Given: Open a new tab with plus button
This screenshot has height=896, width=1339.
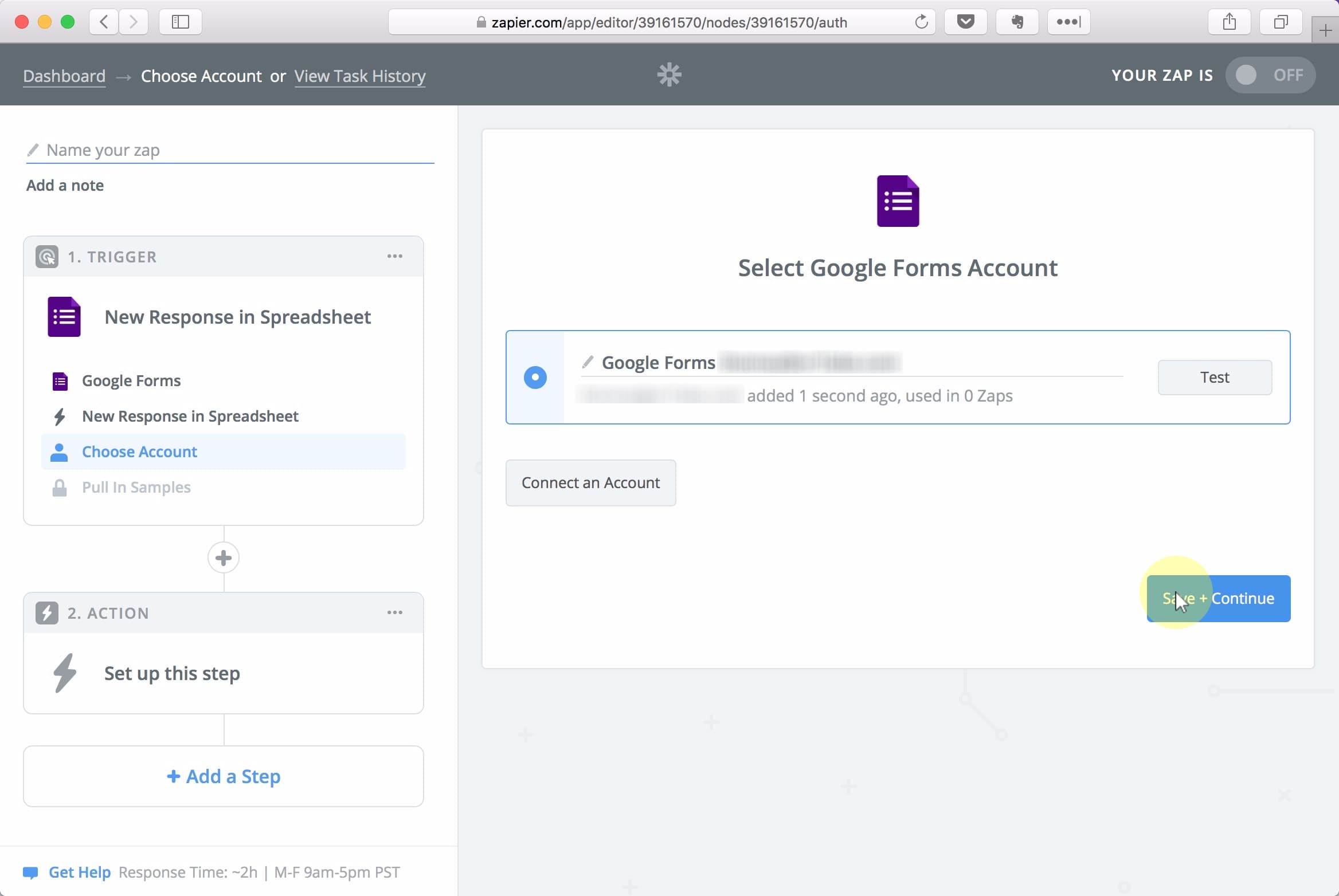Looking at the screenshot, I should point(1325,30).
